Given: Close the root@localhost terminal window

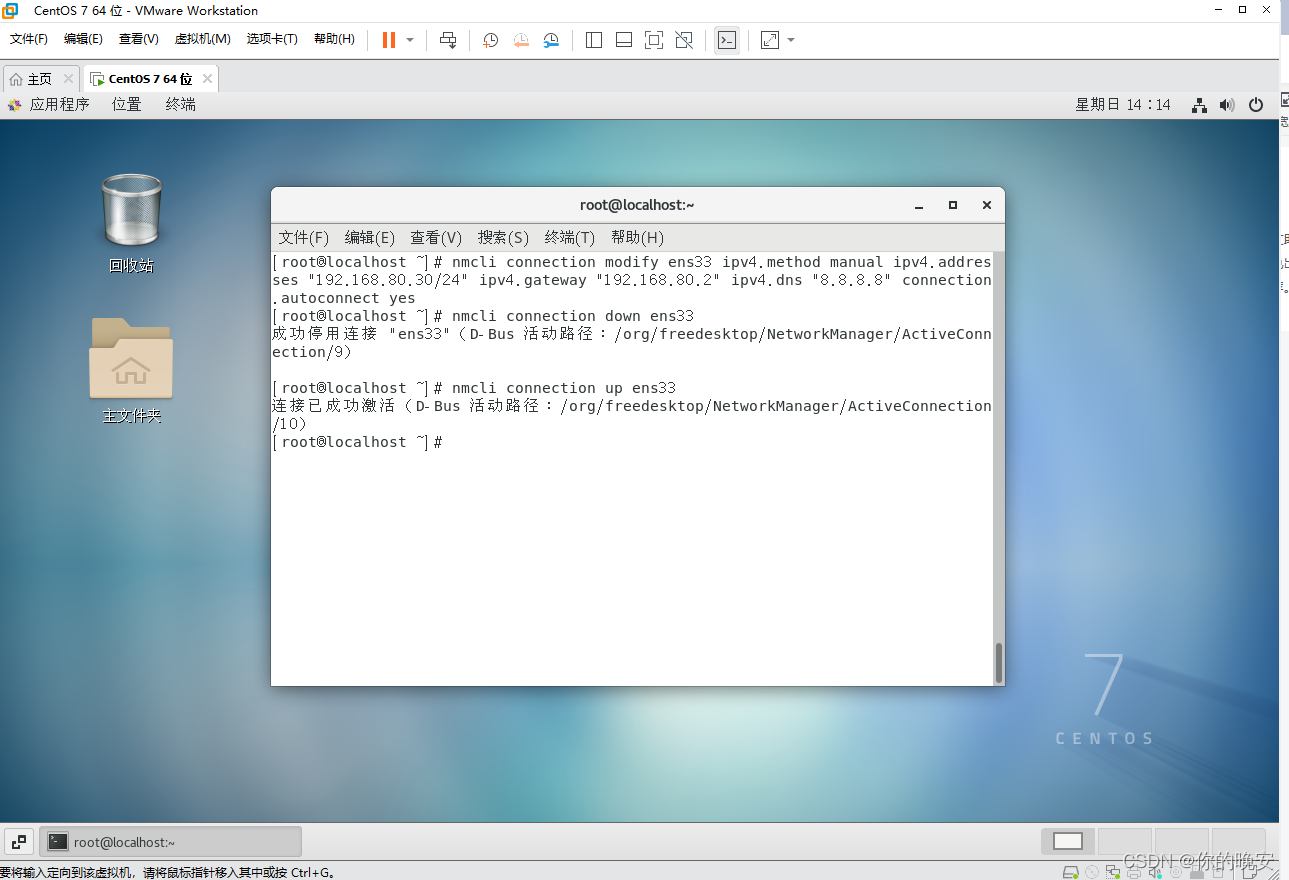Looking at the screenshot, I should click(x=986, y=205).
